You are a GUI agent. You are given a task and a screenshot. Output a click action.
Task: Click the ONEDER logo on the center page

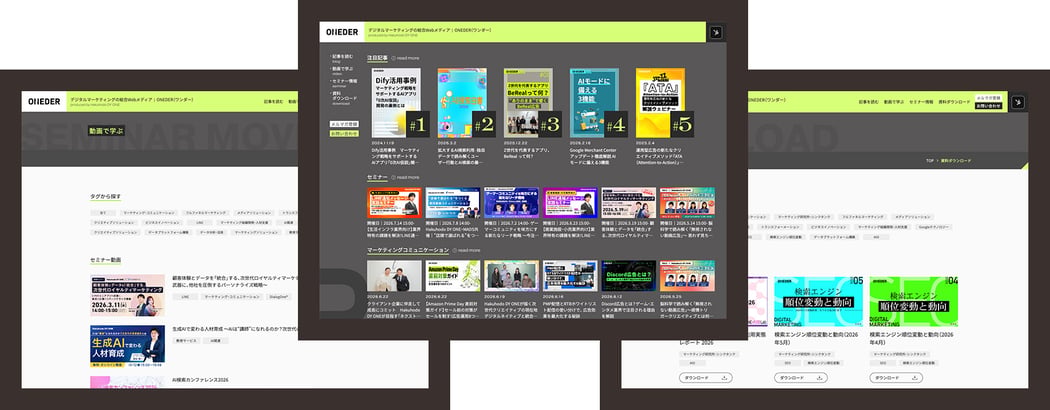(342, 32)
